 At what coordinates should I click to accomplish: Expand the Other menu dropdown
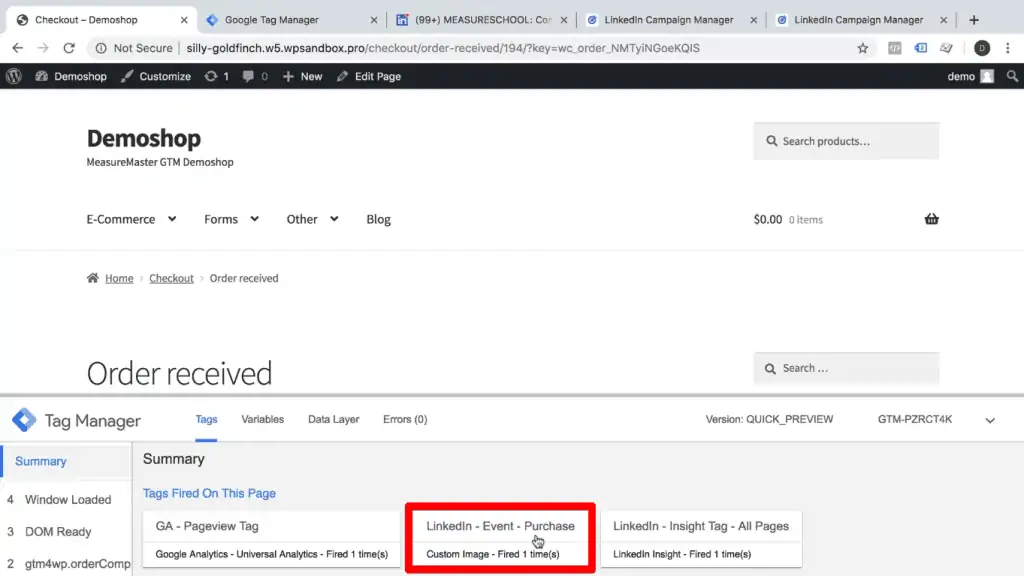[312, 219]
